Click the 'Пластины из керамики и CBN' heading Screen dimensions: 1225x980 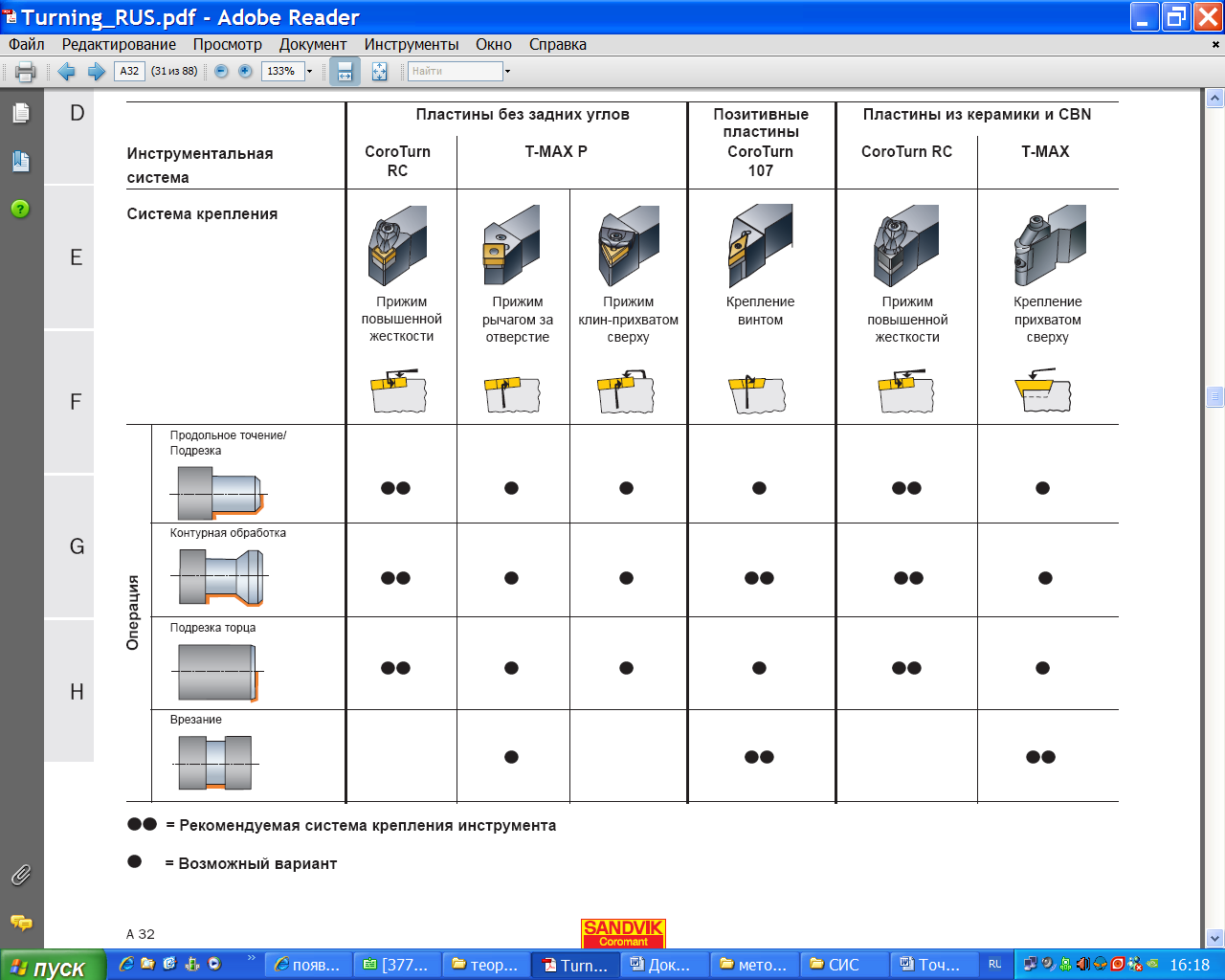click(x=977, y=114)
